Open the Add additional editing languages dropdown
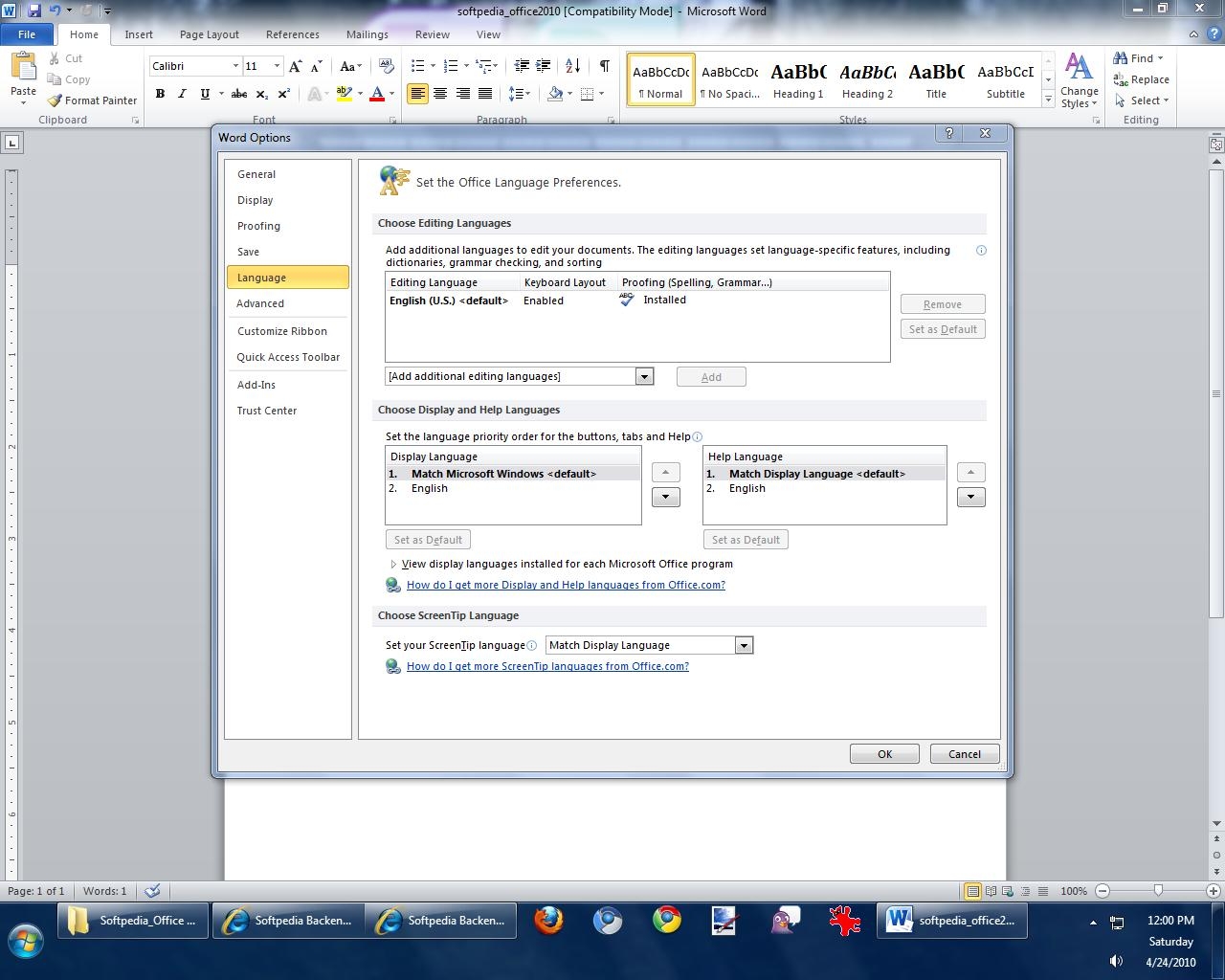1225x980 pixels. (x=644, y=377)
